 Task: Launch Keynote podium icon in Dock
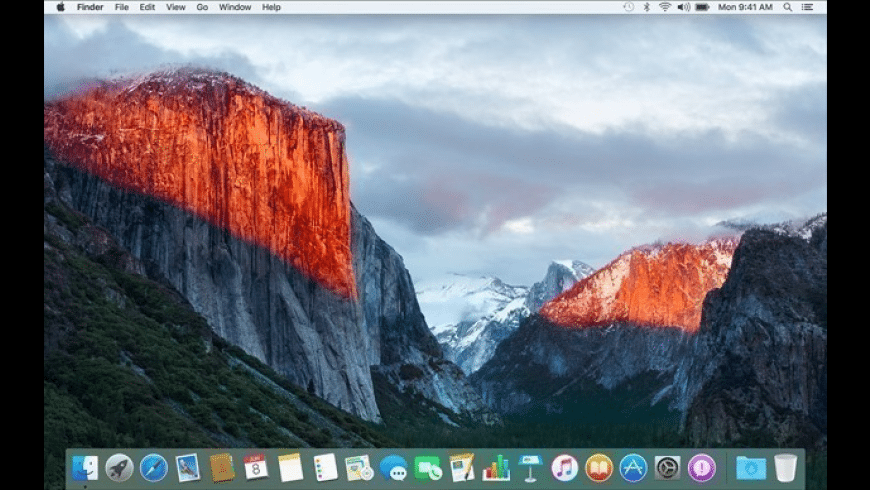pos(530,468)
